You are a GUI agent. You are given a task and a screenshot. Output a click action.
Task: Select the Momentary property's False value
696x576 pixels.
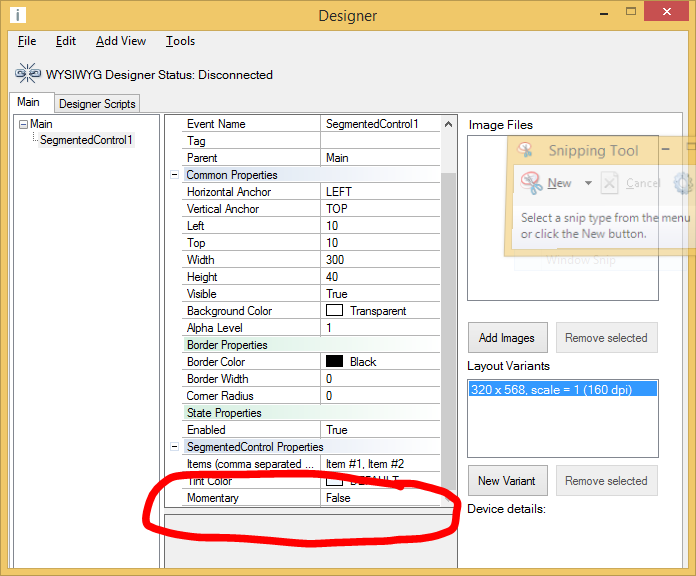click(338, 498)
